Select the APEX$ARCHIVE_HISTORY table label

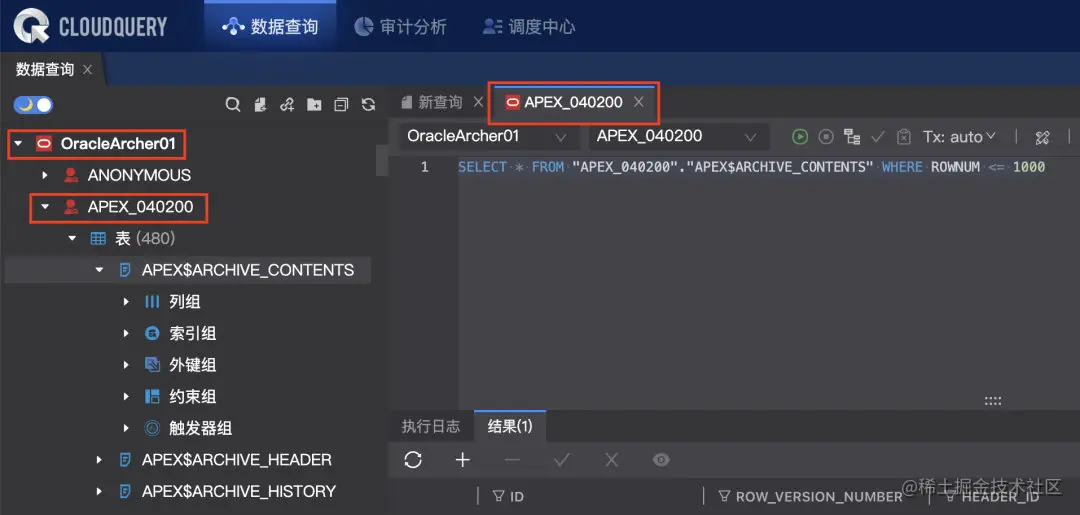239,492
